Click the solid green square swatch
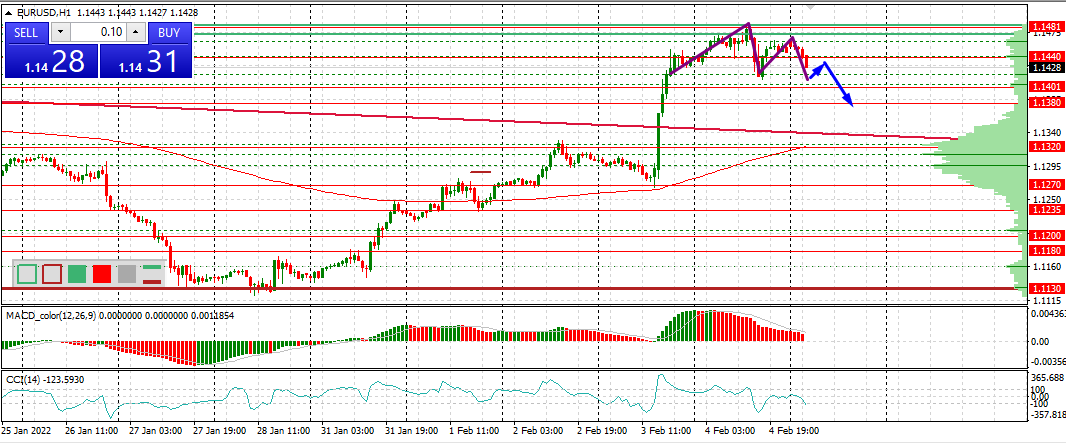Screen dimensions: 1066x444 [x=77, y=273]
